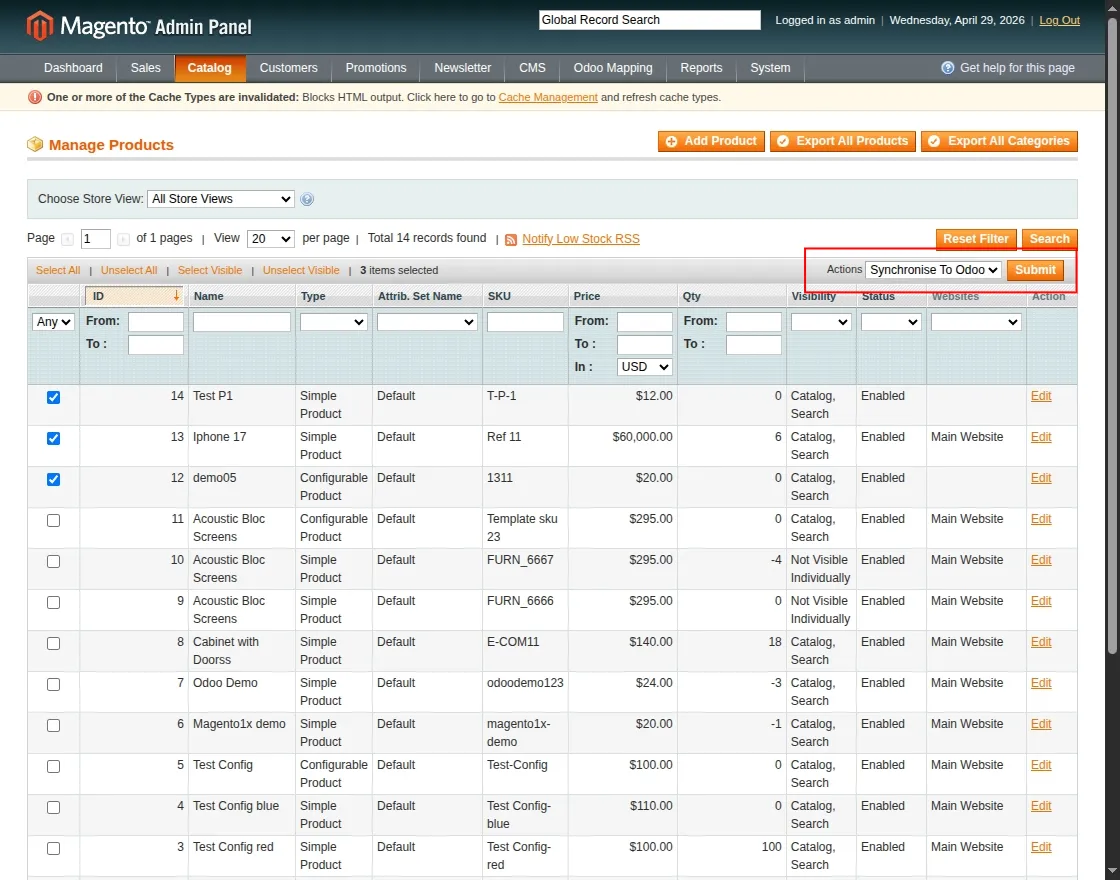The height and width of the screenshot is (880, 1120).
Task: Open the Attrib. Set Name filter dropdown
Action: (426, 322)
